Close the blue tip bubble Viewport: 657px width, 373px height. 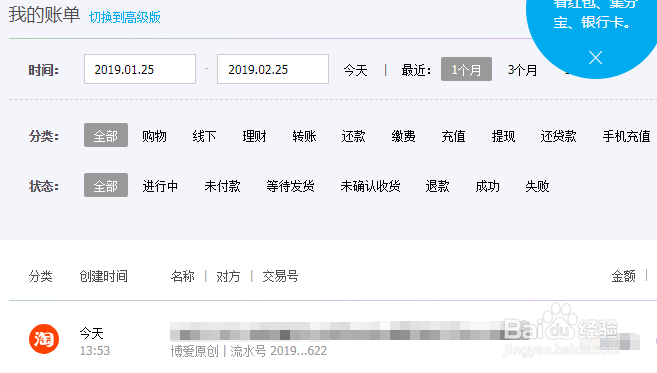(595, 57)
